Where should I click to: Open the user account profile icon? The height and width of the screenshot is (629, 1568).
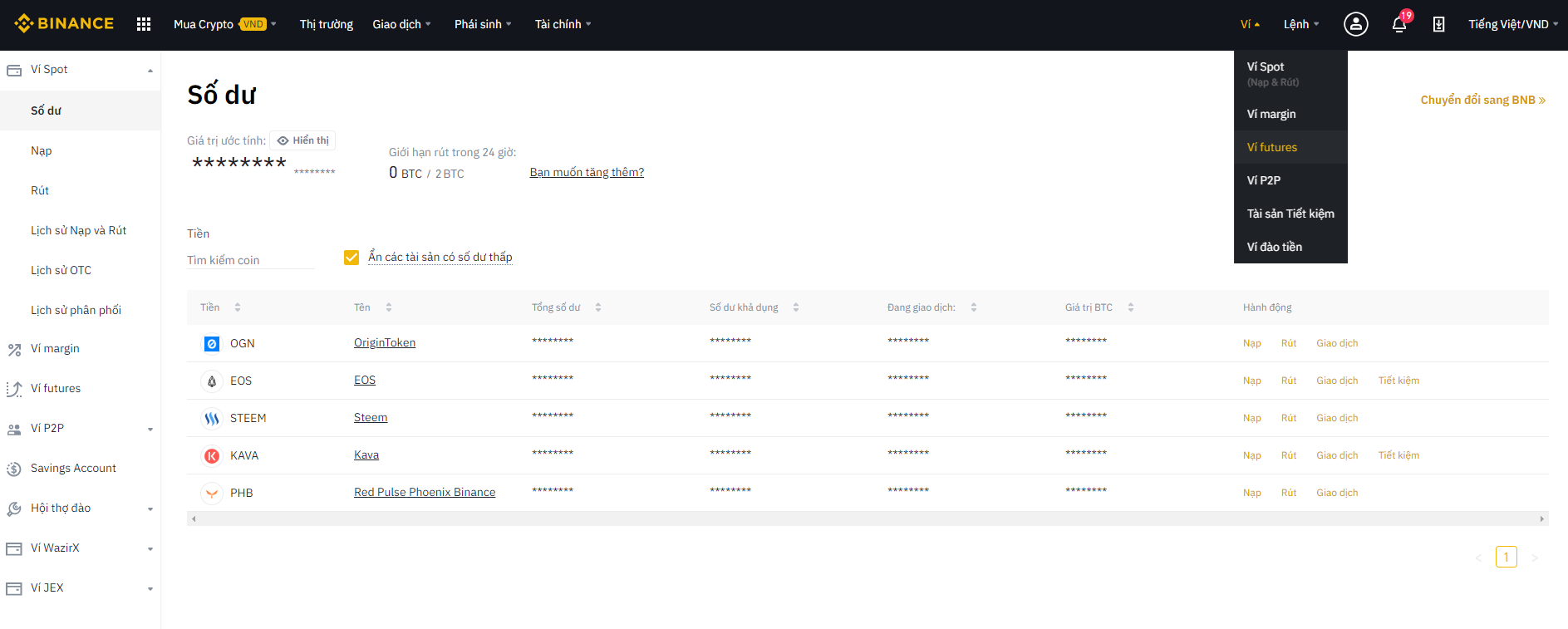(x=1355, y=24)
